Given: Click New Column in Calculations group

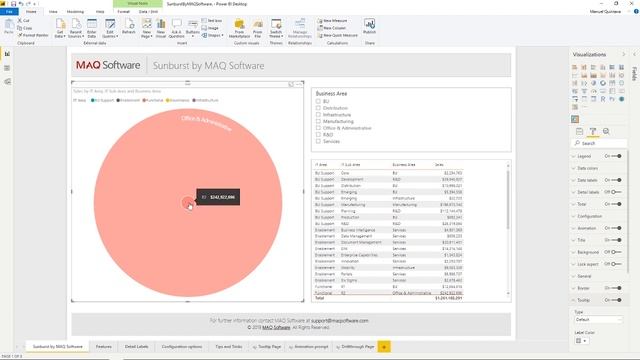Looking at the screenshot, I should 331,28.
